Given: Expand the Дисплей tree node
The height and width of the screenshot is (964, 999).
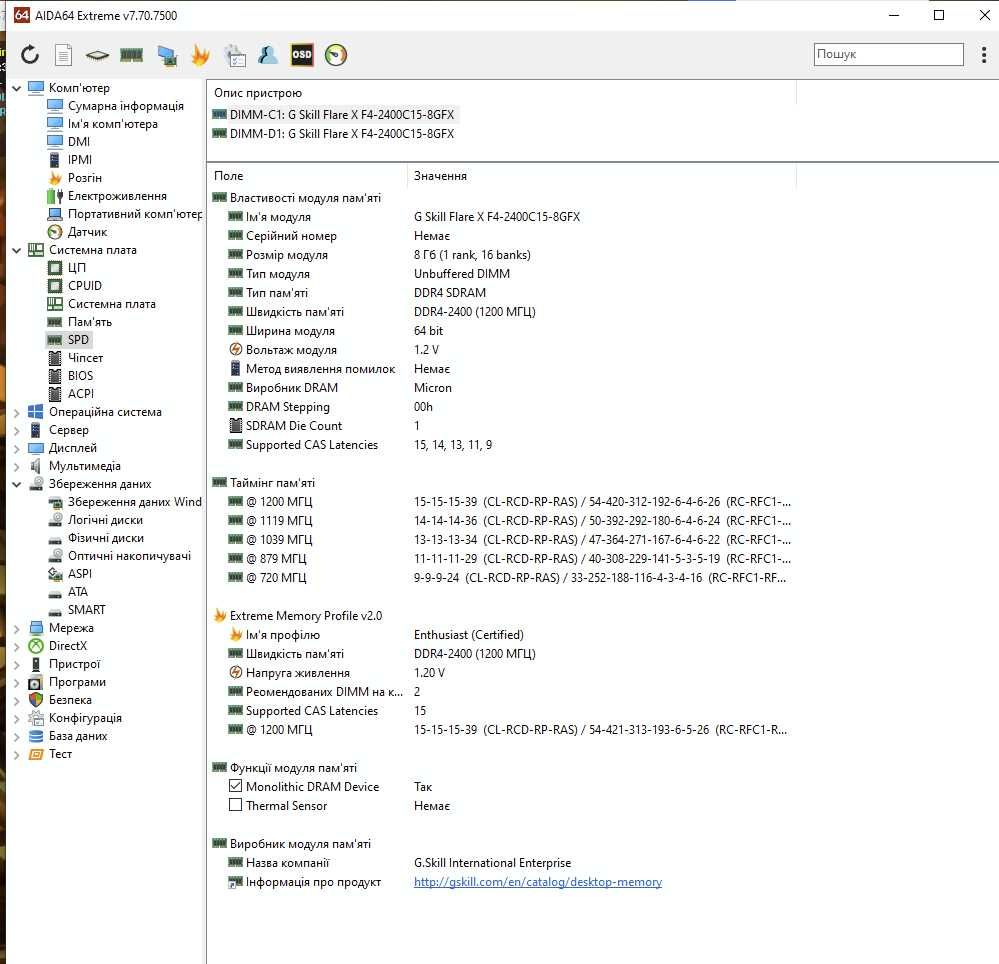Looking at the screenshot, I should tap(17, 449).
